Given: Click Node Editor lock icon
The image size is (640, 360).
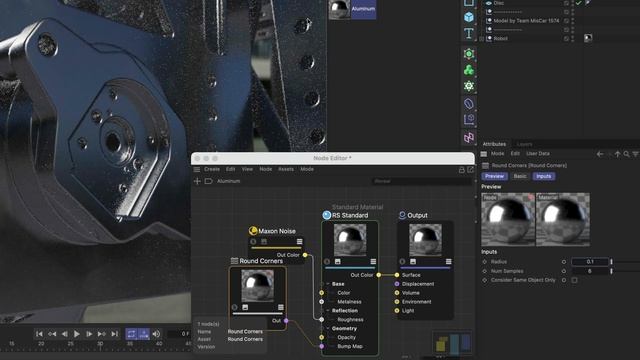Looking at the screenshot, I should click(462, 169).
